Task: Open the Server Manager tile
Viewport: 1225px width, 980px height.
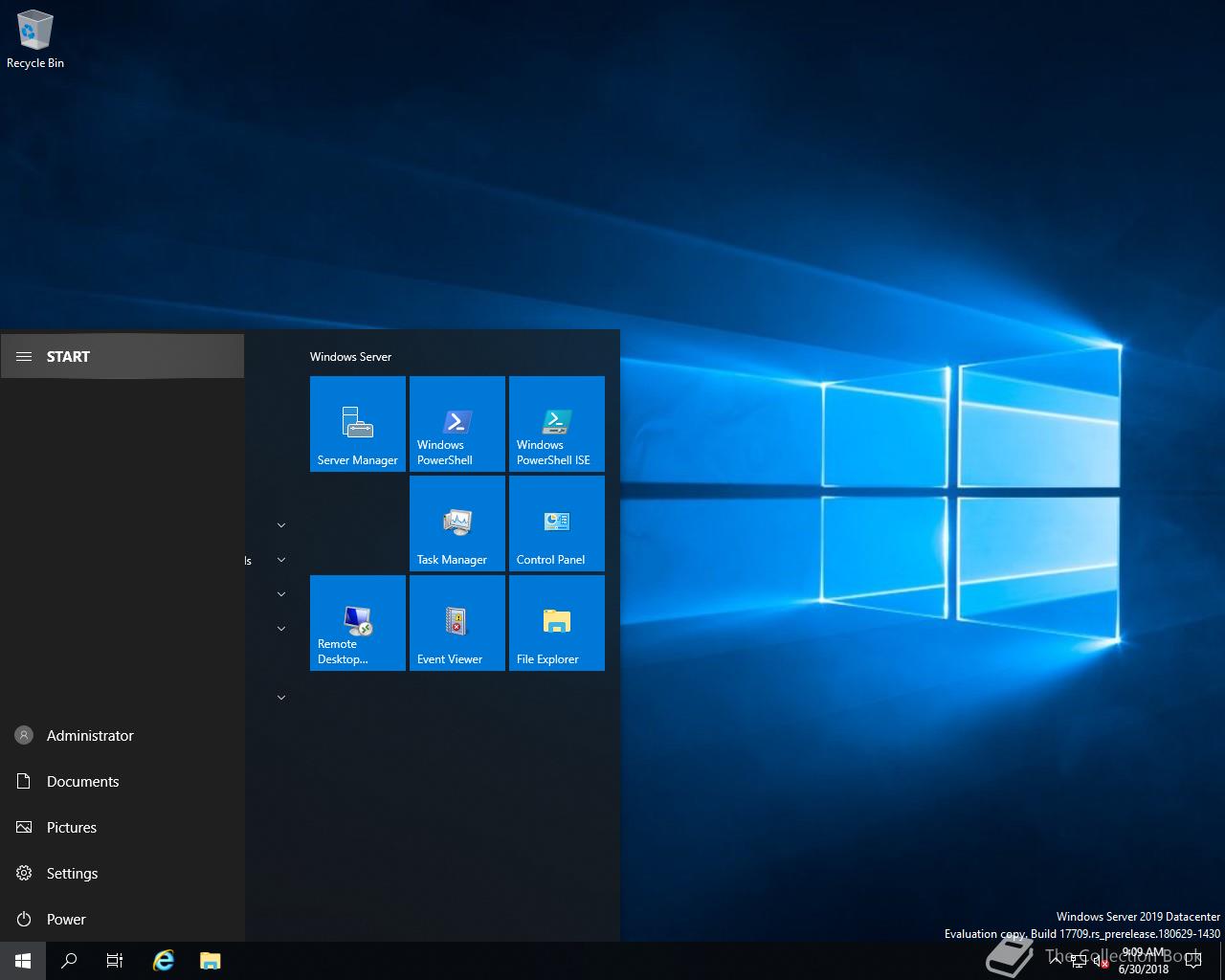Action: click(x=358, y=424)
